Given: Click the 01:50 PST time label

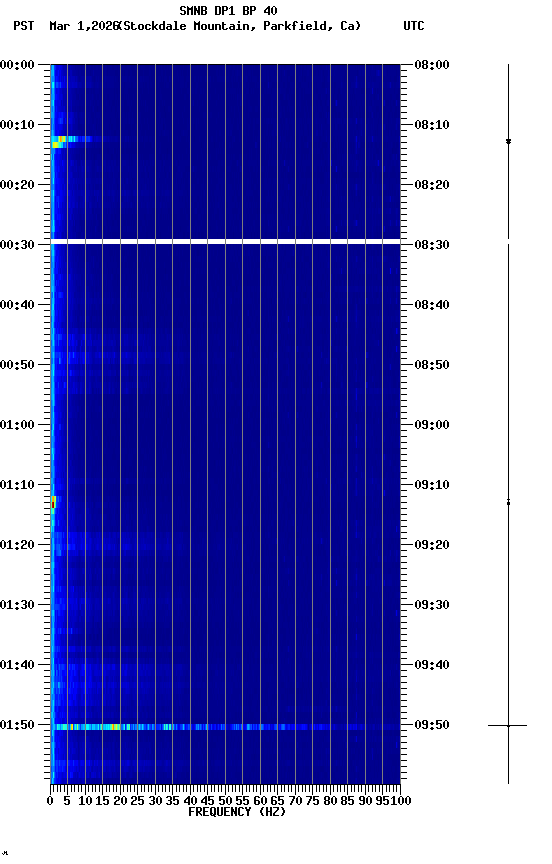Looking at the screenshot, I should pyautogui.click(x=17, y=726).
